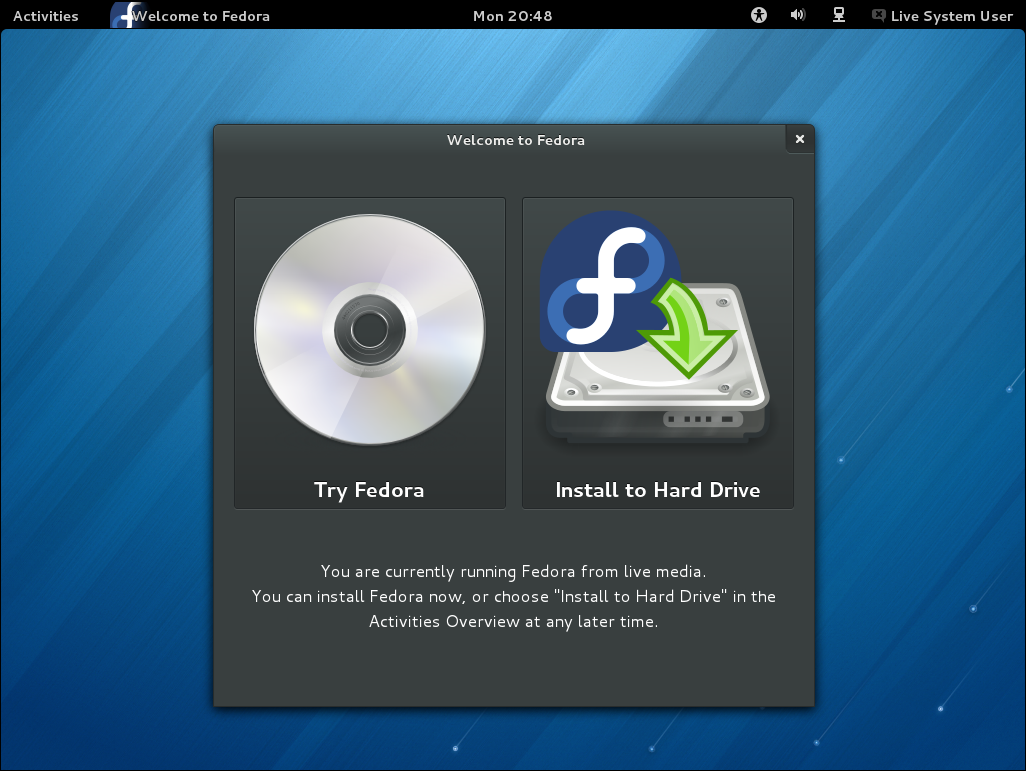Click the Fedora logo in the top bar
The width and height of the screenshot is (1026, 771).
pos(124,16)
